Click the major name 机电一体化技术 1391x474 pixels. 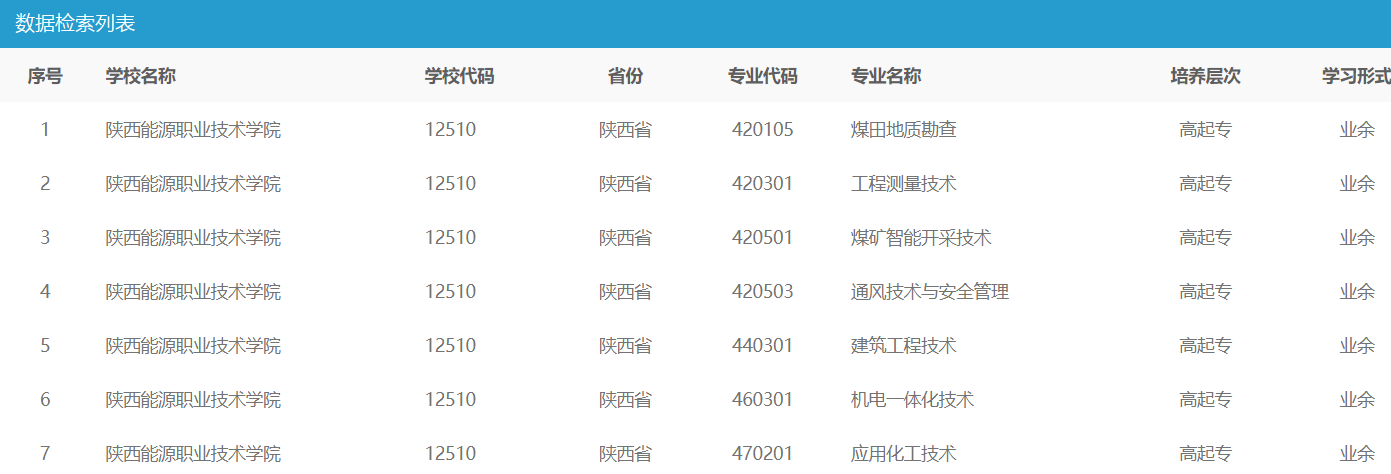point(913,400)
